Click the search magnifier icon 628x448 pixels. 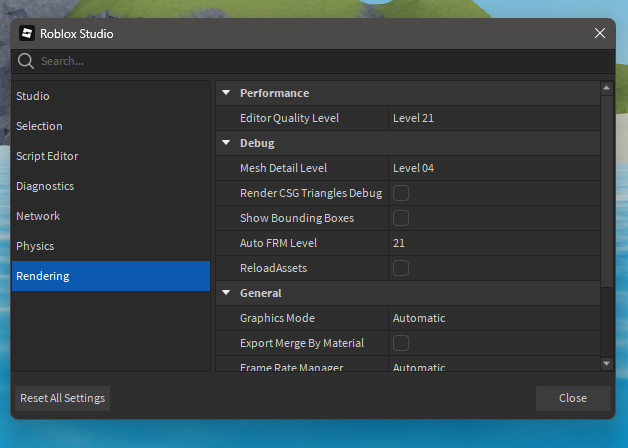coord(26,61)
